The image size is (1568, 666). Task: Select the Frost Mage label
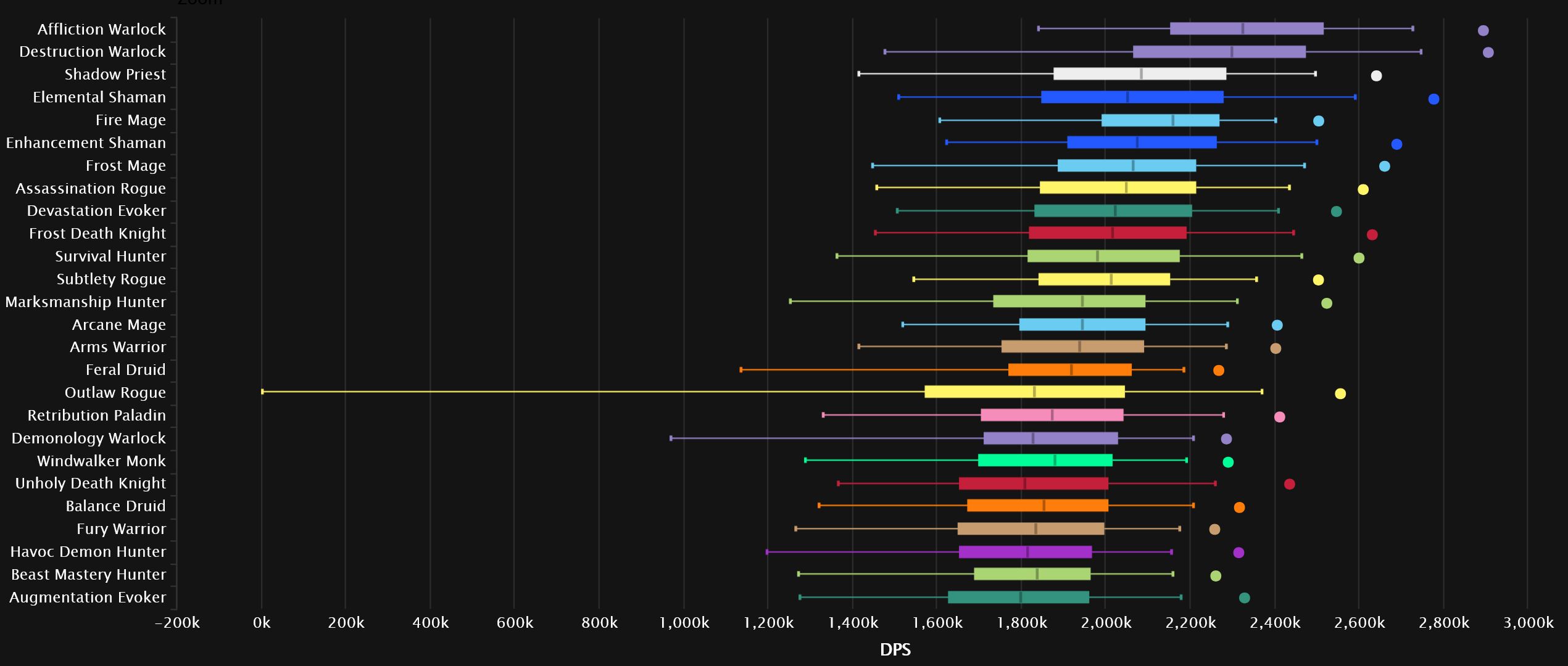(125, 166)
